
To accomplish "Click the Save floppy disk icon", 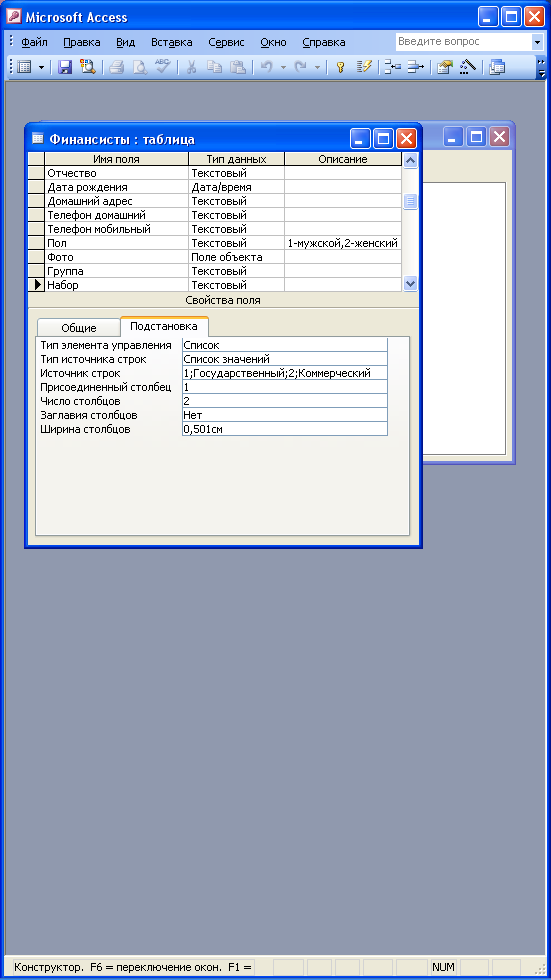I will pyautogui.click(x=65, y=67).
